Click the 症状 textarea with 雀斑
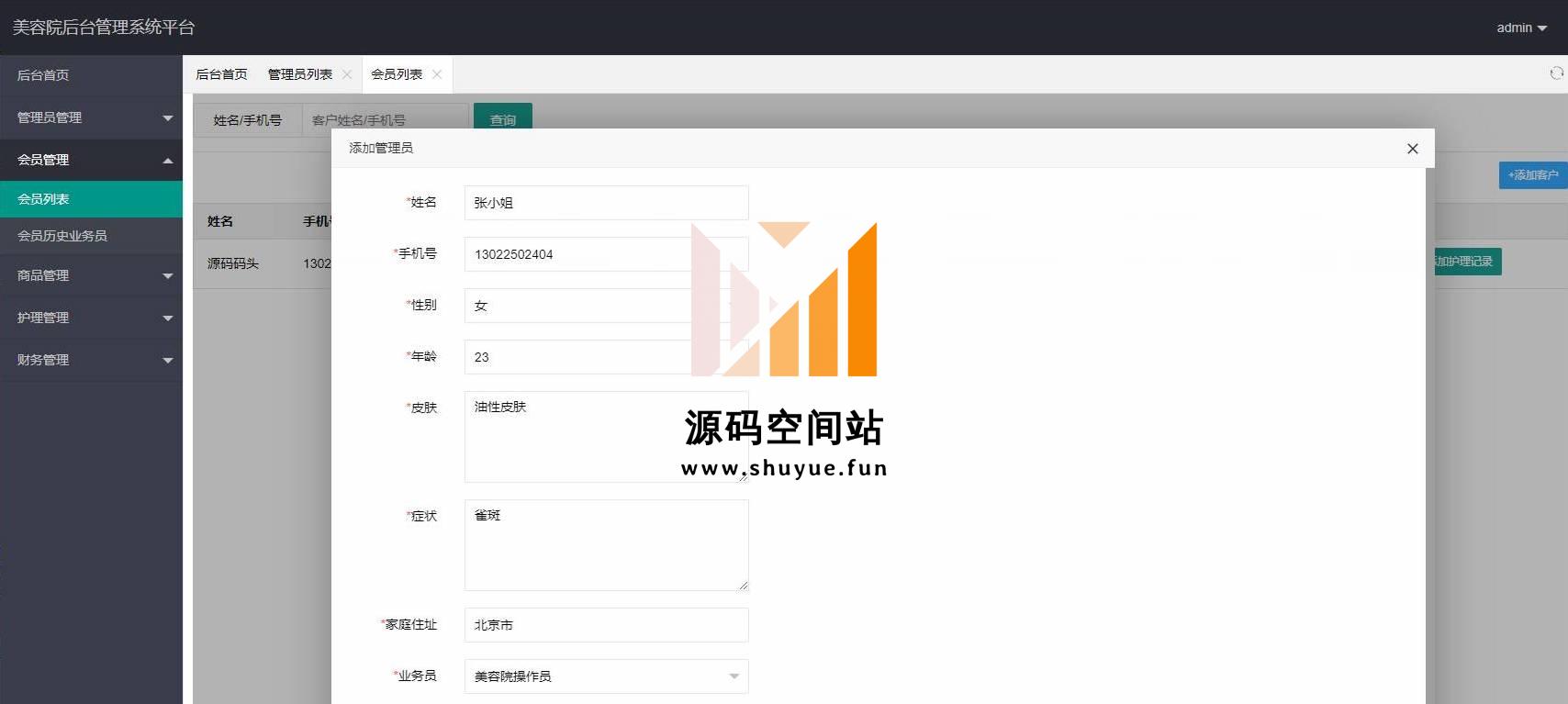Image resolution: width=1568 pixels, height=704 pixels. point(606,545)
